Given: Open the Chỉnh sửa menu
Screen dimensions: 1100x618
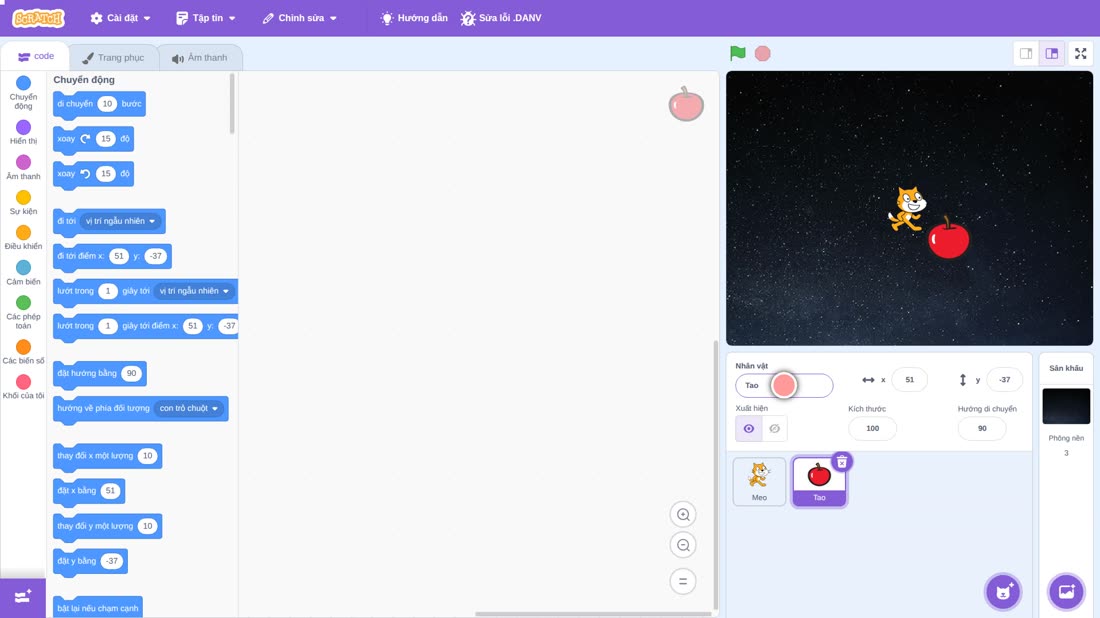Looking at the screenshot, I should coord(300,18).
